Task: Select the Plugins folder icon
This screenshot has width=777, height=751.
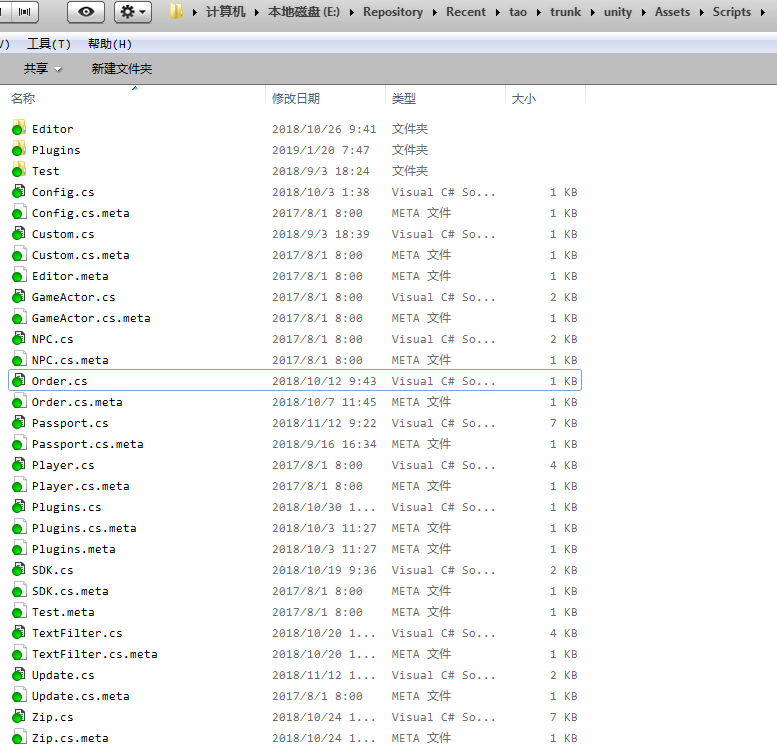Action: point(18,149)
